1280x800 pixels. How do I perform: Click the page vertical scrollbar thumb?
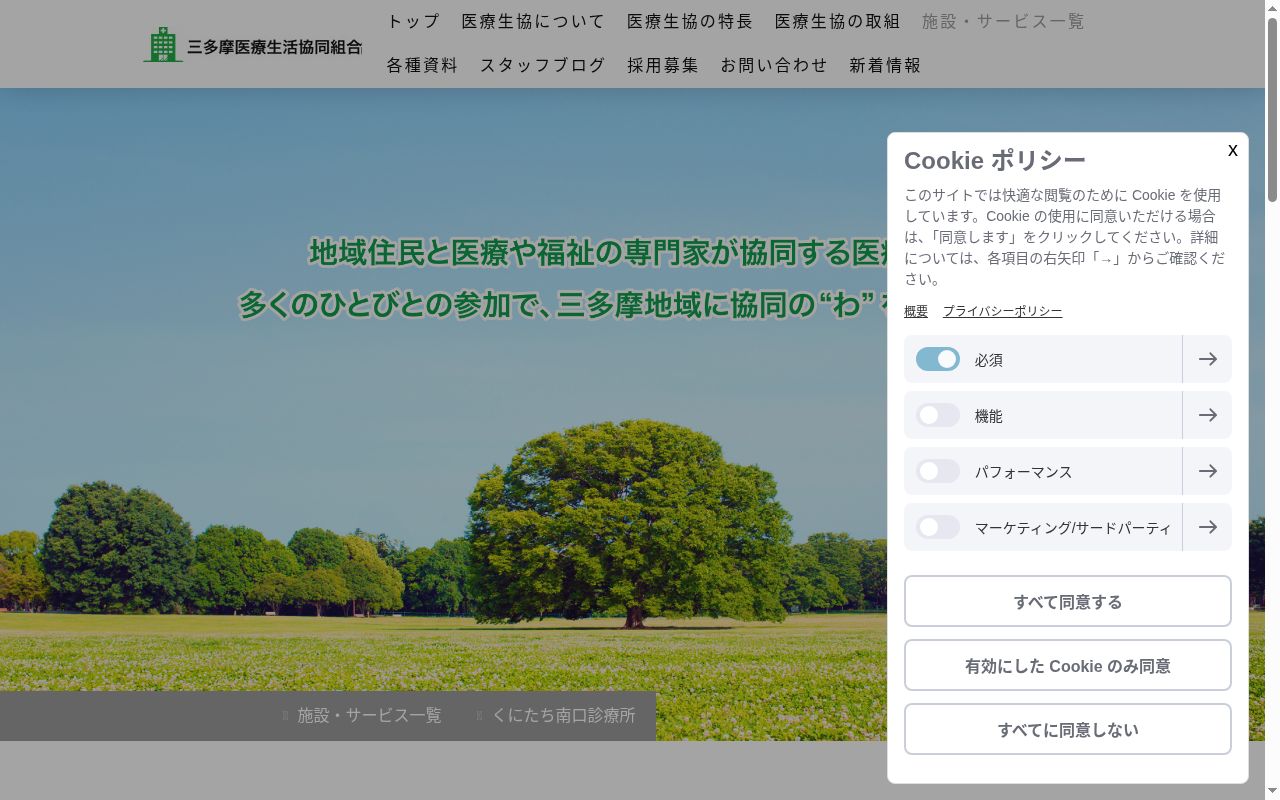(1272, 110)
